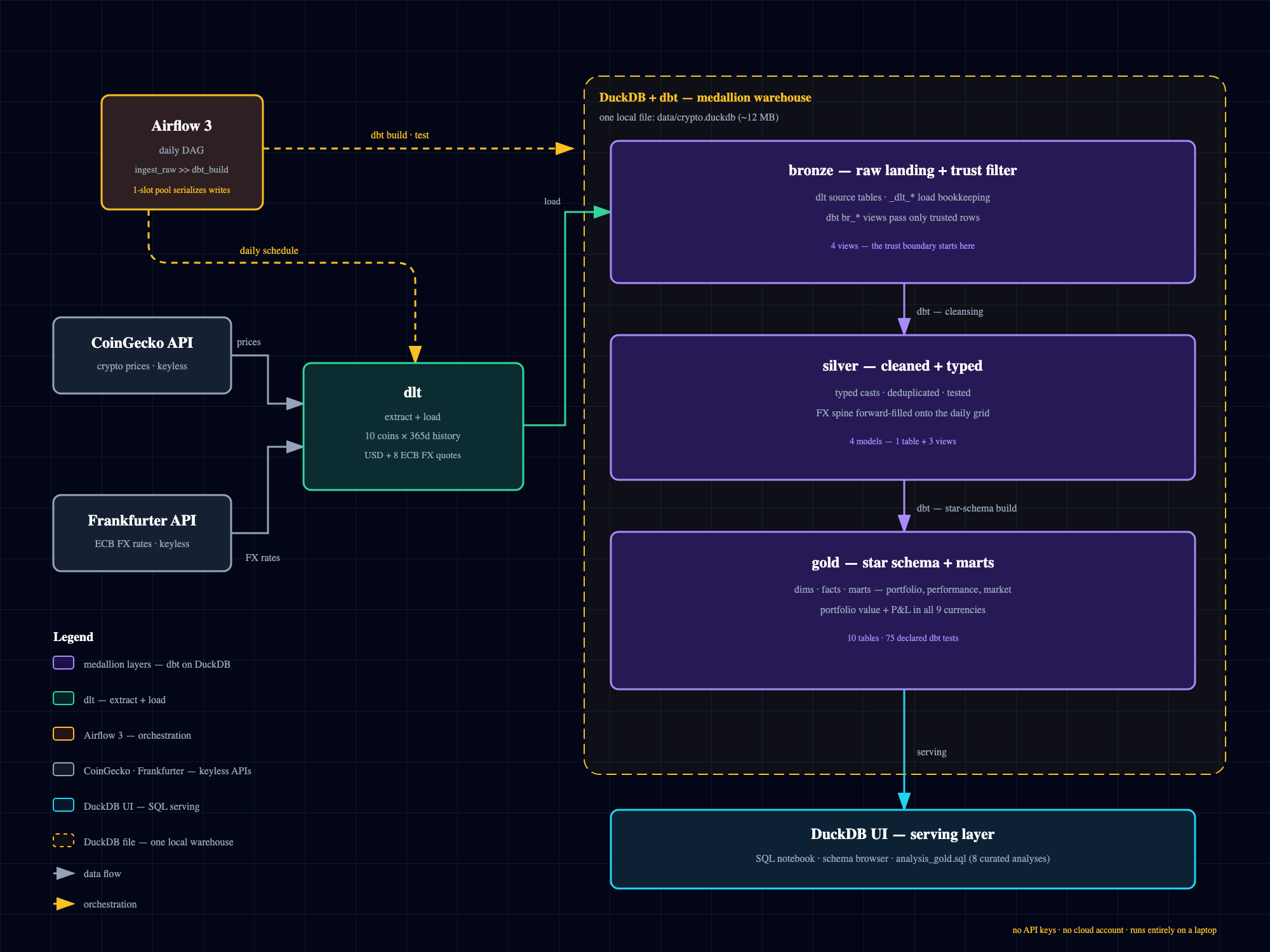
Task: Click 'USD + 8 ECB FX quotes' text
Action: click(x=413, y=455)
